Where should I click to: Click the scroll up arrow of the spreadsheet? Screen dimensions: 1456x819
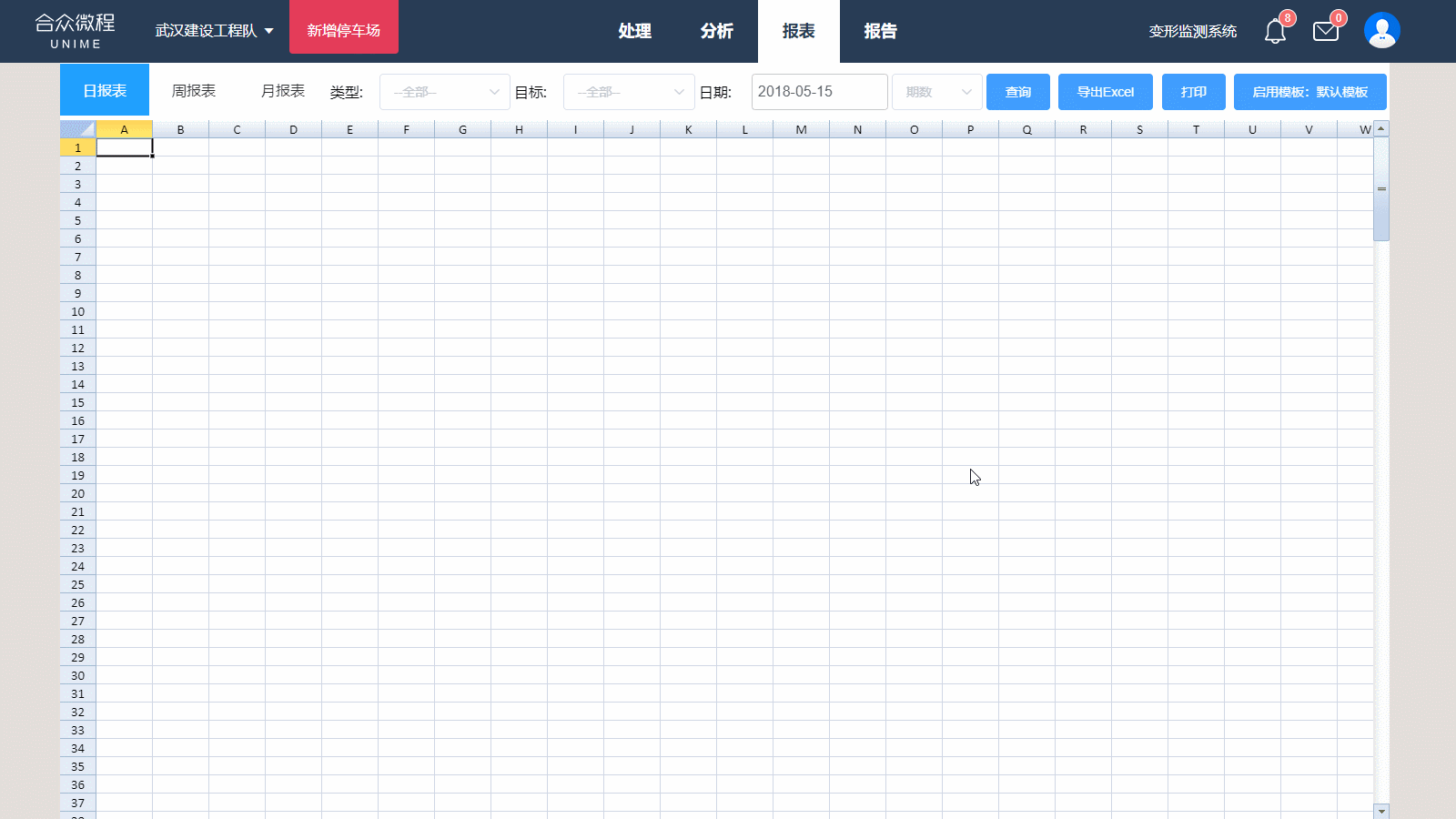pos(1381,128)
